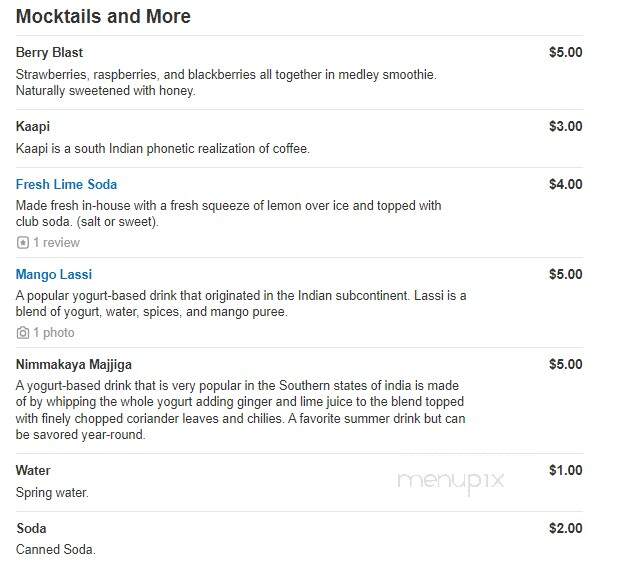Click the camera photo icon under Mango Lassi
The image size is (630, 563).
pos(22,333)
